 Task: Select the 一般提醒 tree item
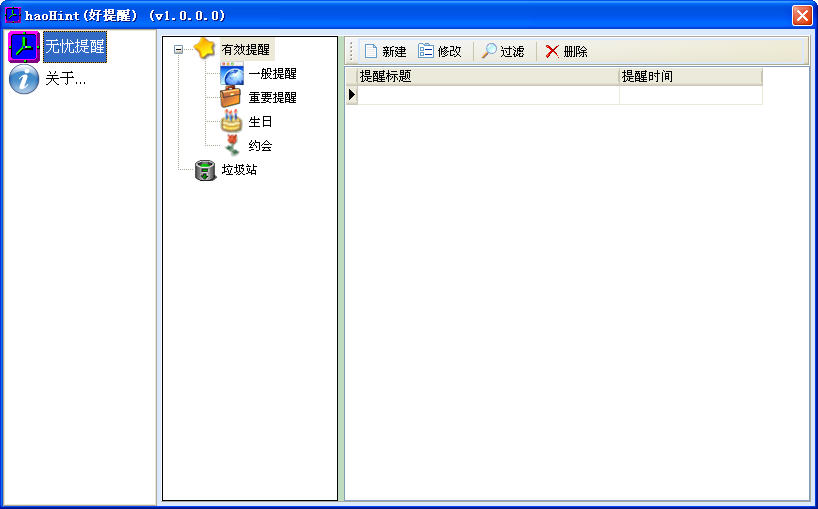click(272, 74)
